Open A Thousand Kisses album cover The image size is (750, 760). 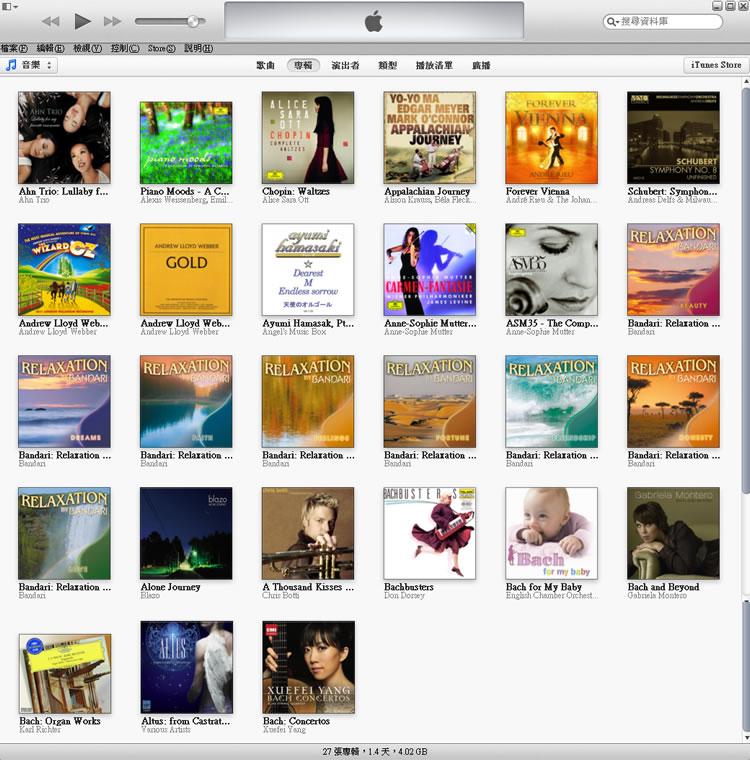coord(308,533)
